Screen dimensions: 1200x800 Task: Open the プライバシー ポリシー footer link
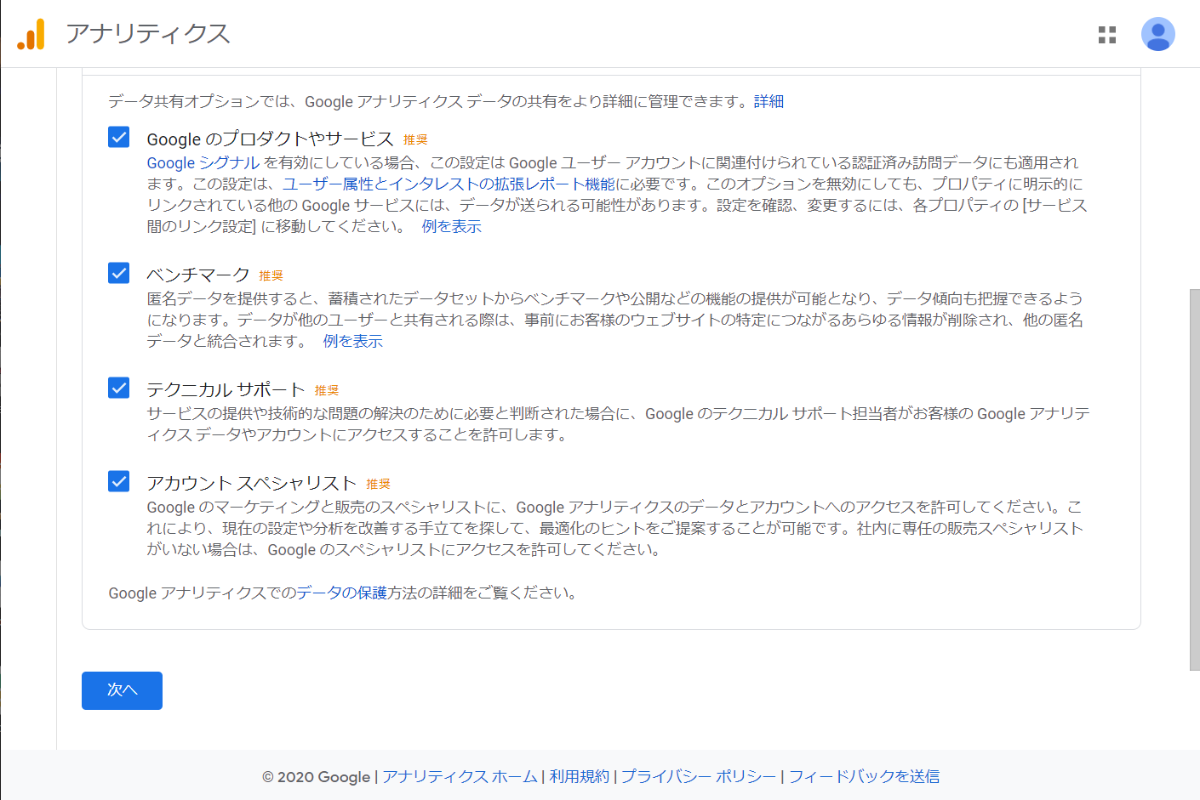click(x=698, y=776)
